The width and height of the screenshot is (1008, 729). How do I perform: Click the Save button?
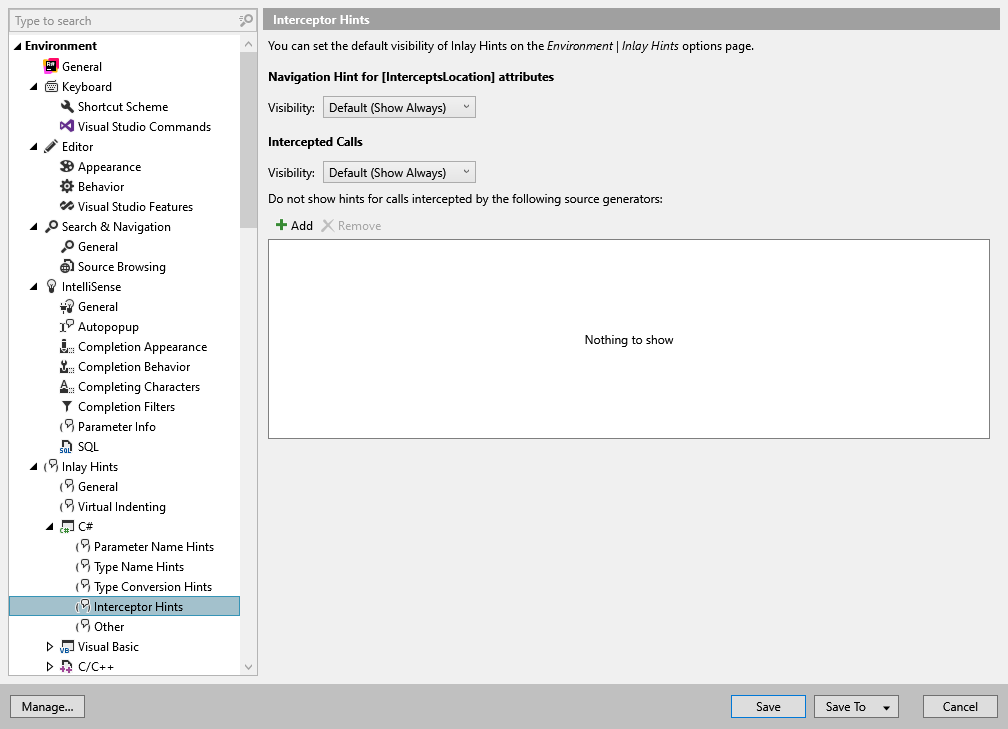click(x=768, y=706)
